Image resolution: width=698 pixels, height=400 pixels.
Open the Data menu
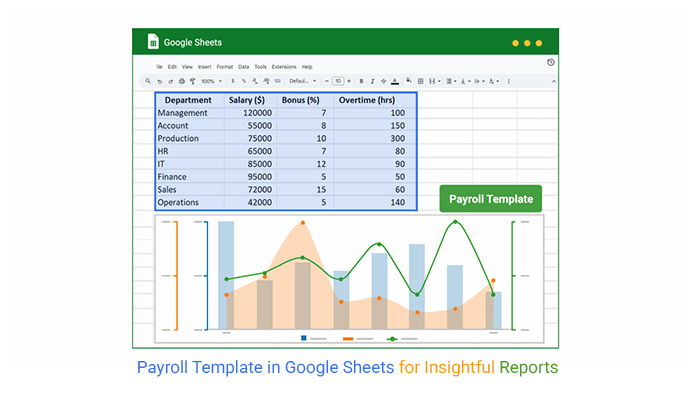pos(243,67)
